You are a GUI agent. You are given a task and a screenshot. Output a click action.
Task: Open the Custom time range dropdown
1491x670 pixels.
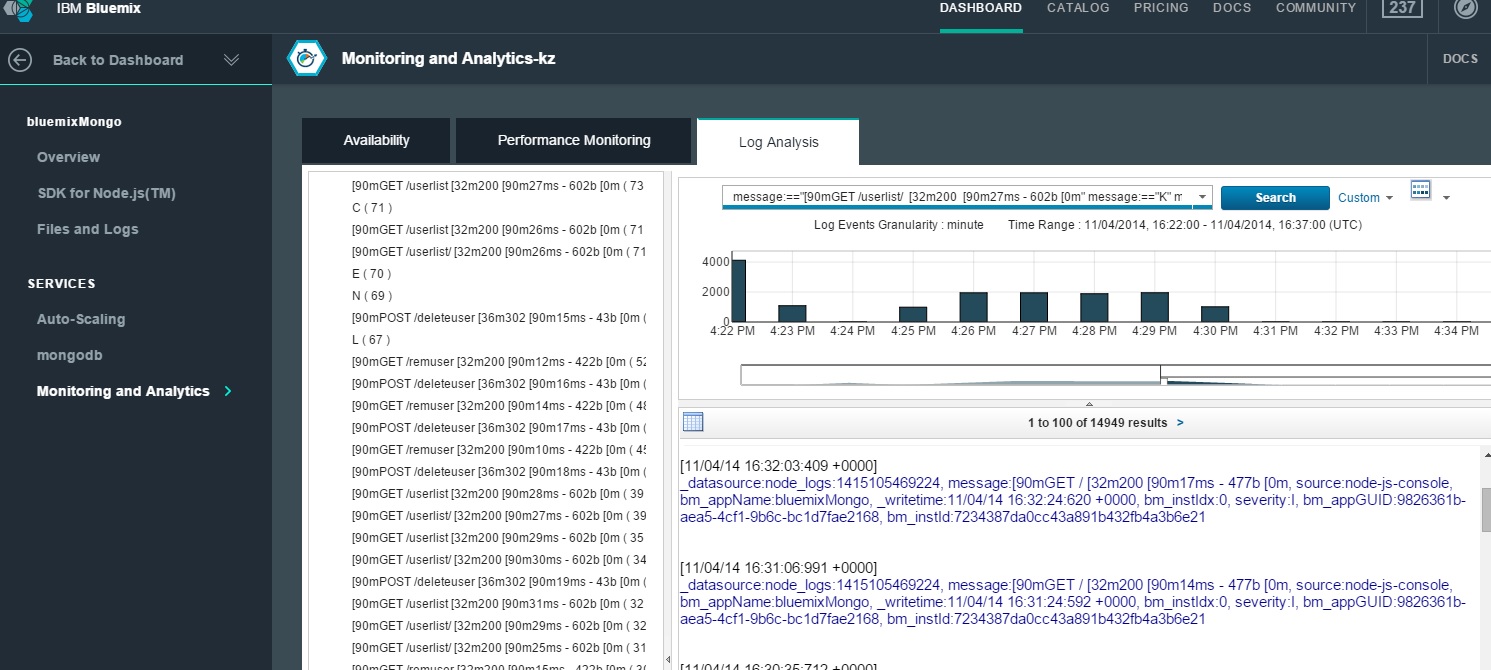[1365, 198]
